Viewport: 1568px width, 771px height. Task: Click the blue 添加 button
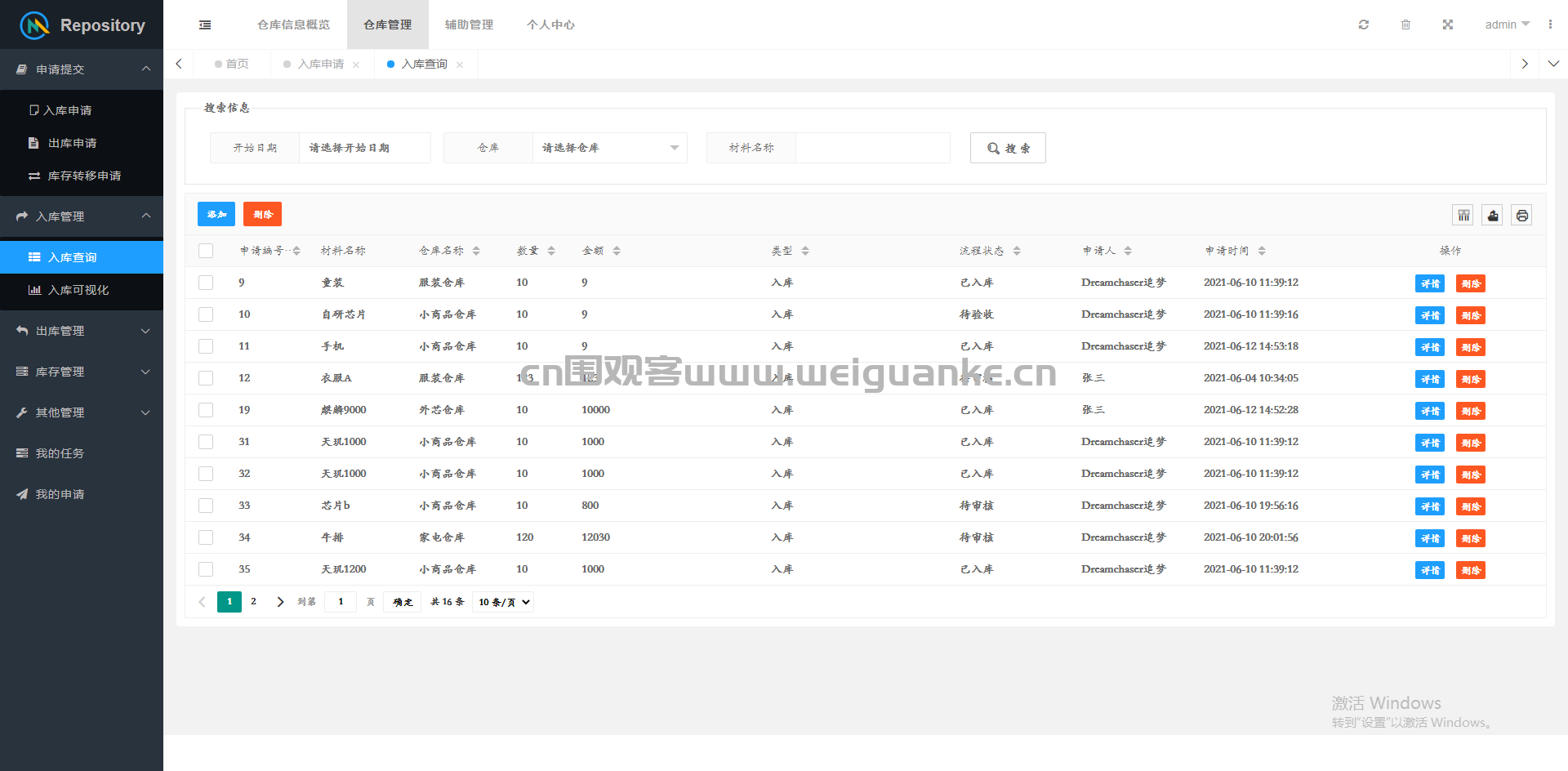(x=216, y=214)
